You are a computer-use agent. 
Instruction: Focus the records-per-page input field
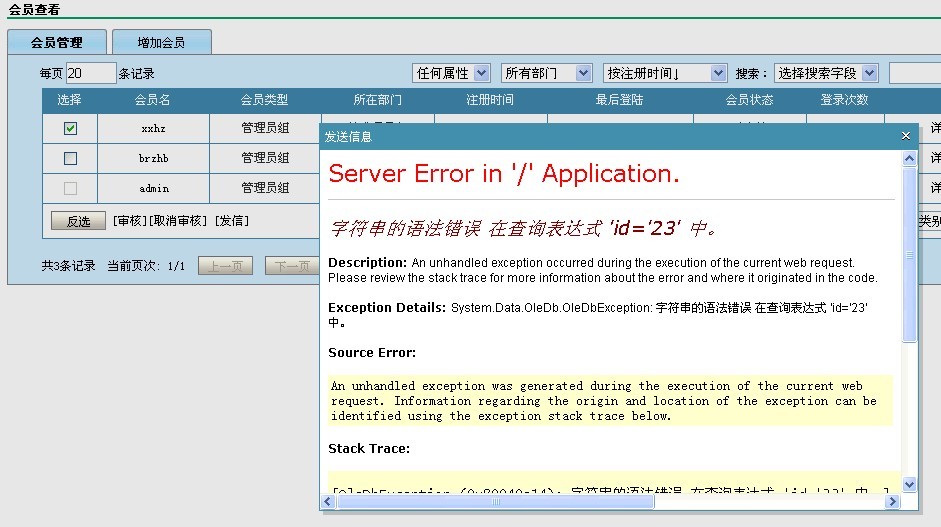[x=91, y=73]
